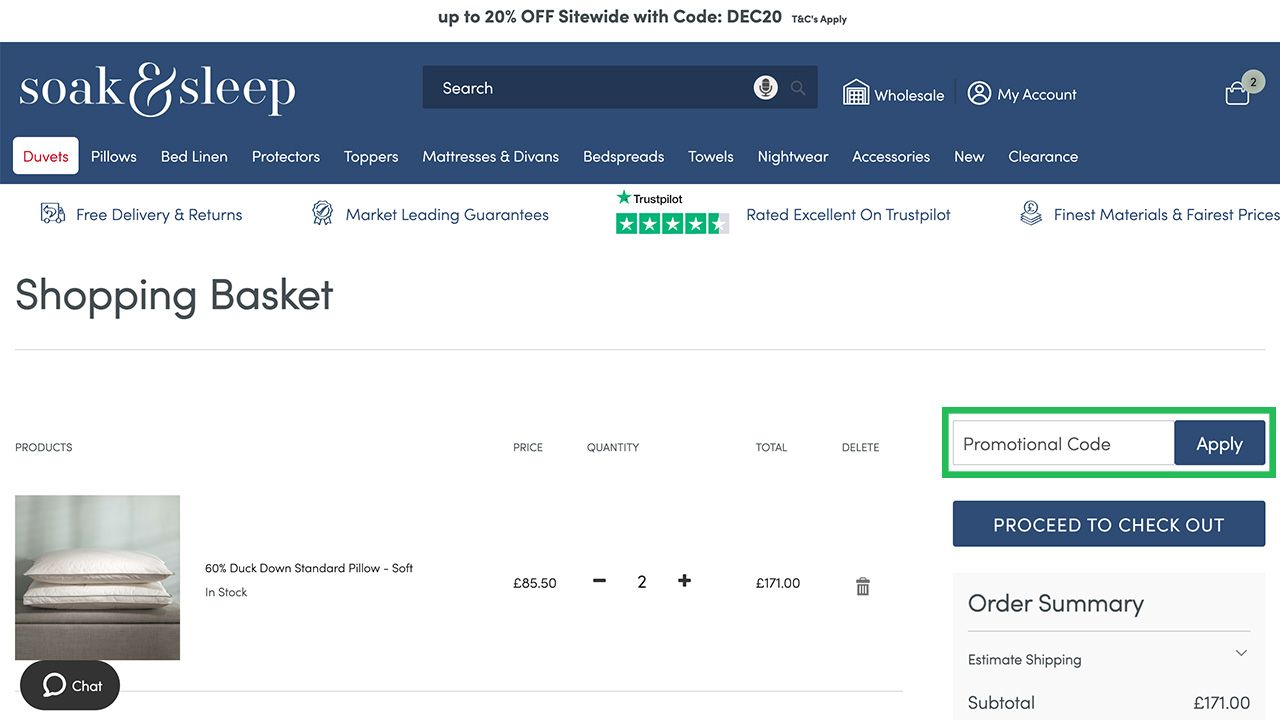
Task: Click Rated Excellent On Trustpilot text
Action: (x=848, y=214)
